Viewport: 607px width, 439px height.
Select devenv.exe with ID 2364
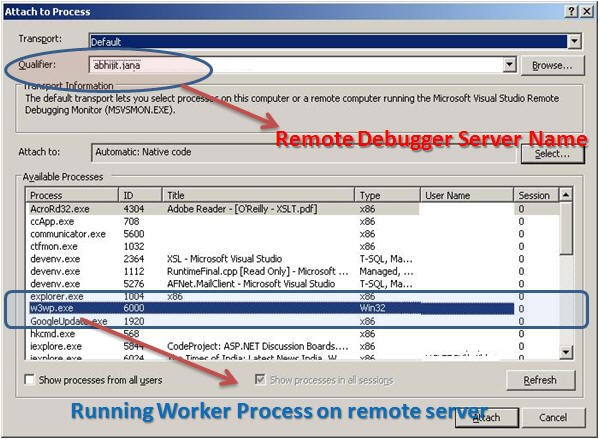tap(292, 259)
